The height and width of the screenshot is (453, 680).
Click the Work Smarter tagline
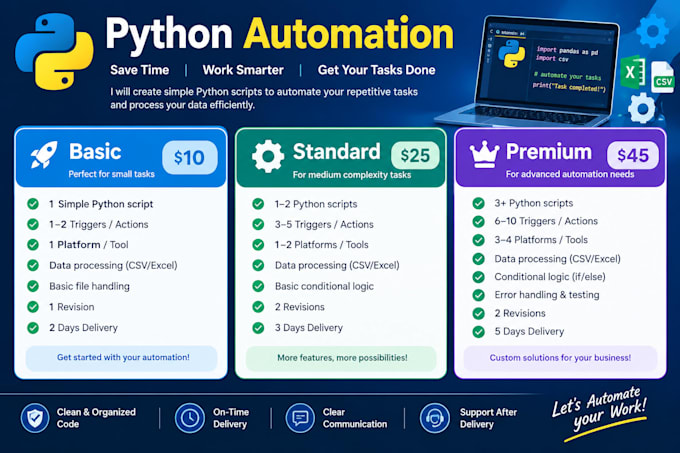pos(243,70)
